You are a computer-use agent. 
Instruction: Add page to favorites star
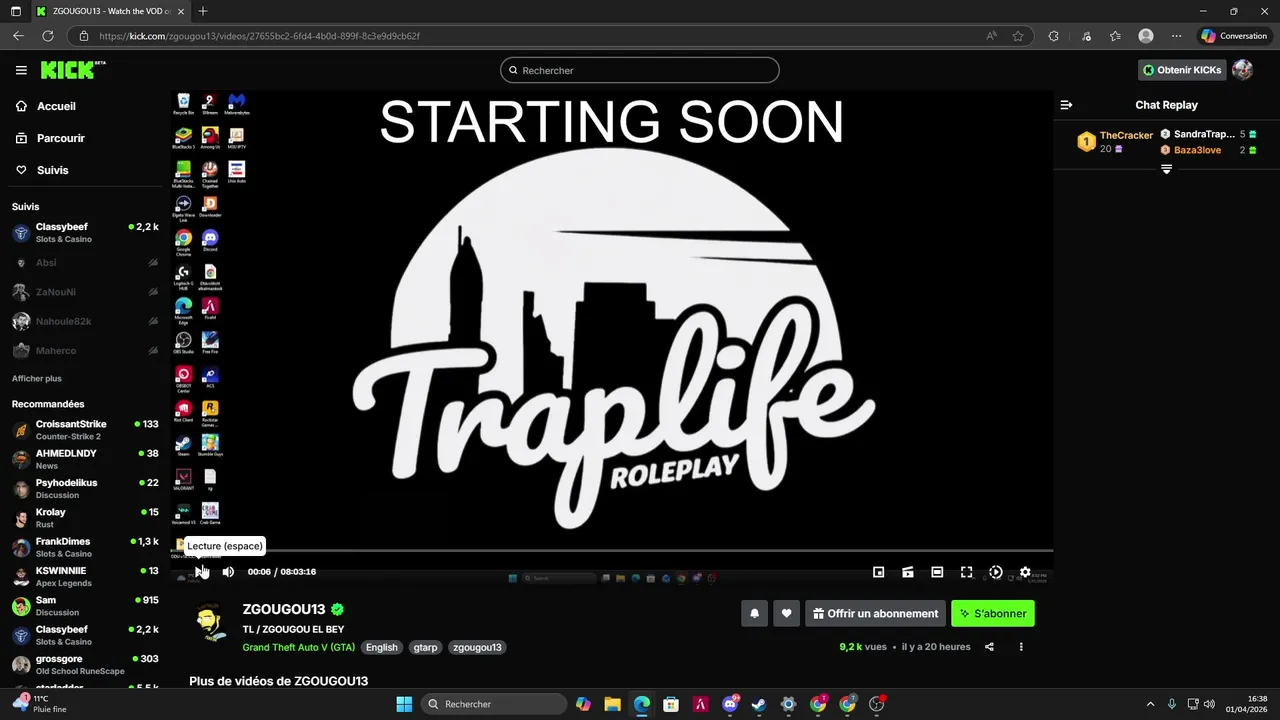[x=1018, y=36]
